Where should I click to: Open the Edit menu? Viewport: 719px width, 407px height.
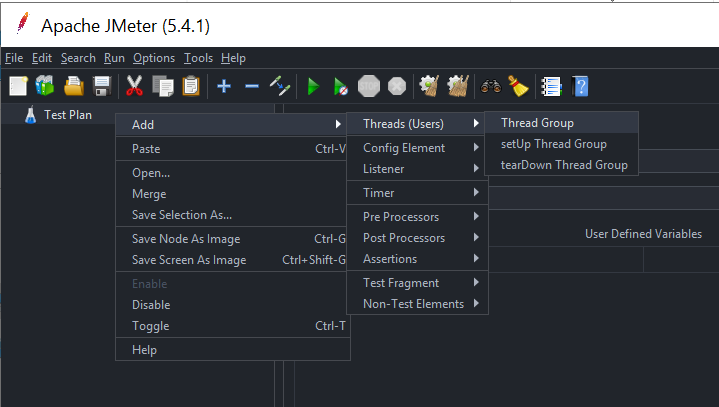click(x=42, y=58)
